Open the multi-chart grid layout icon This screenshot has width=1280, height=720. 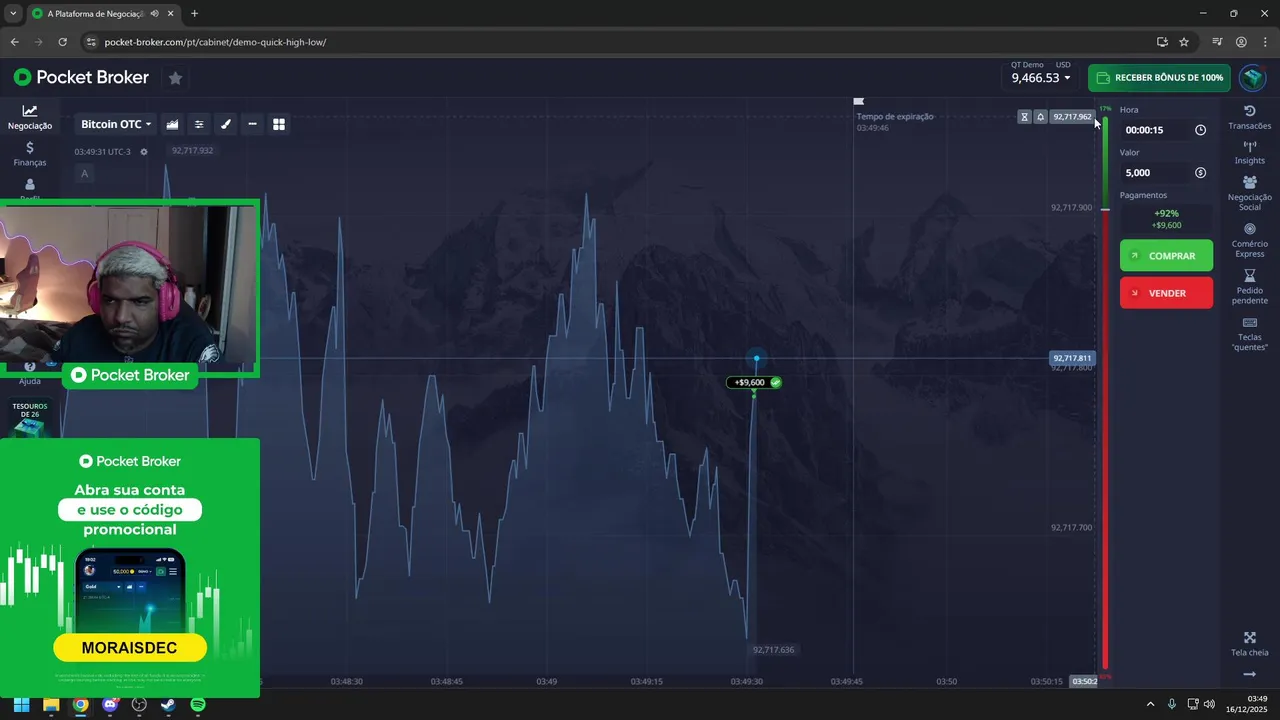279,124
